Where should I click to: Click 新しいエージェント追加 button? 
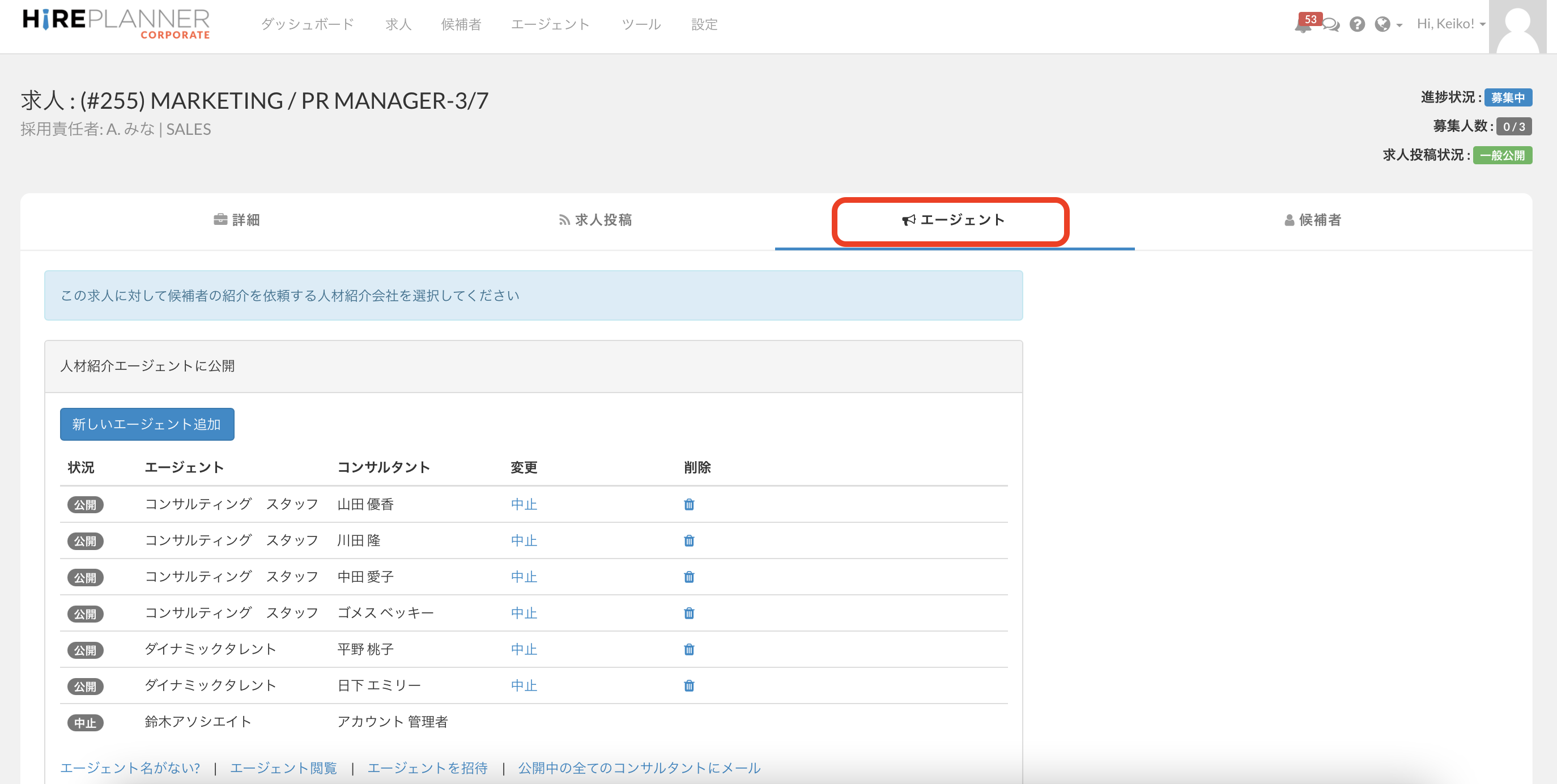147,424
